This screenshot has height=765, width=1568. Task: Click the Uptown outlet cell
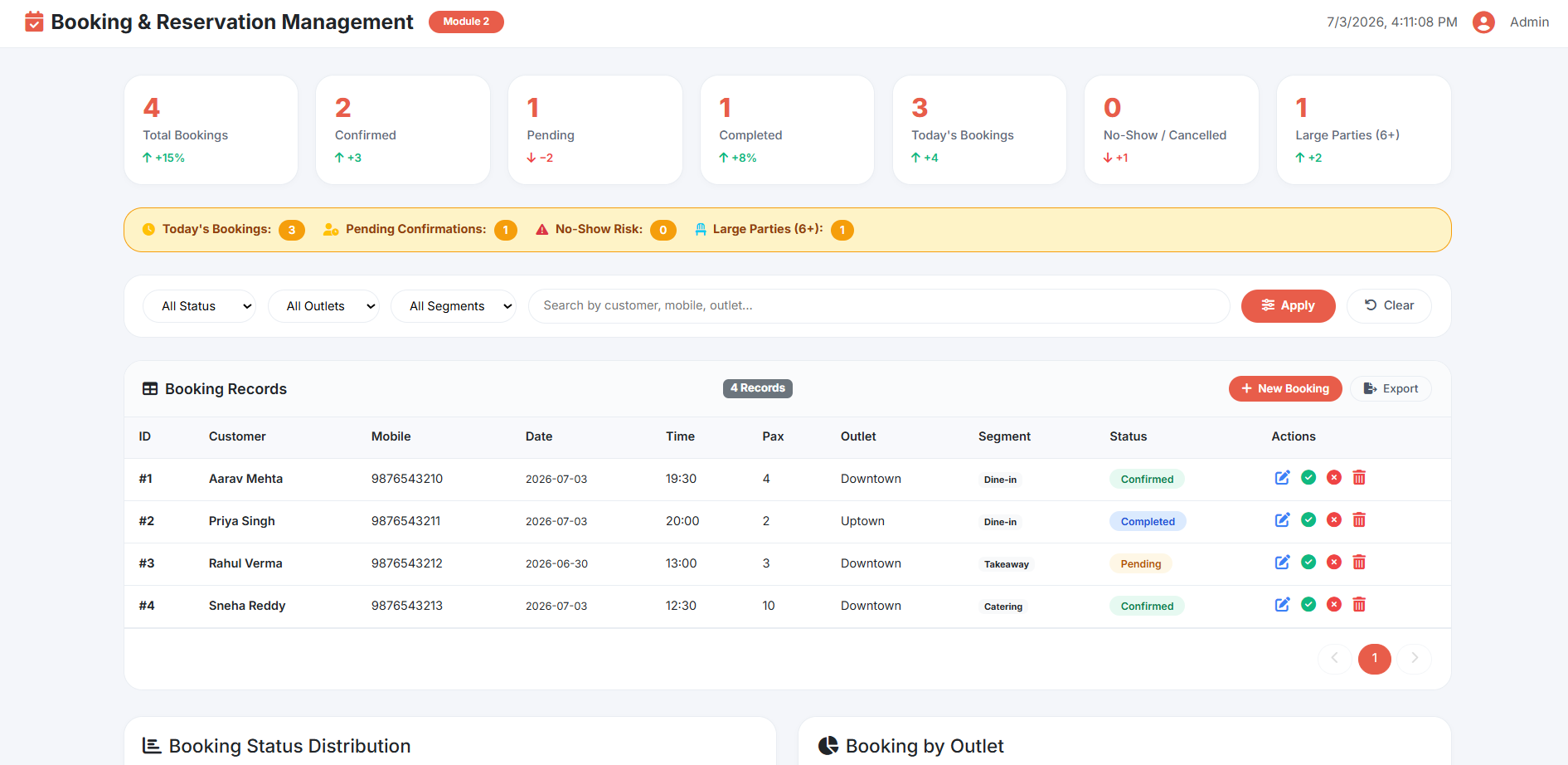point(862,521)
